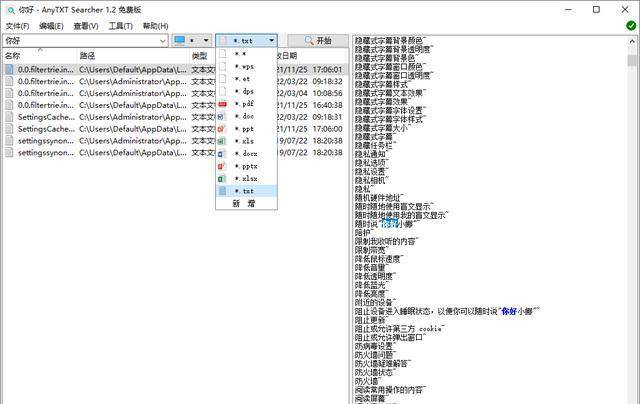Choose *.wps in file type list
Viewport: 640px width, 404px height.
(x=247, y=66)
